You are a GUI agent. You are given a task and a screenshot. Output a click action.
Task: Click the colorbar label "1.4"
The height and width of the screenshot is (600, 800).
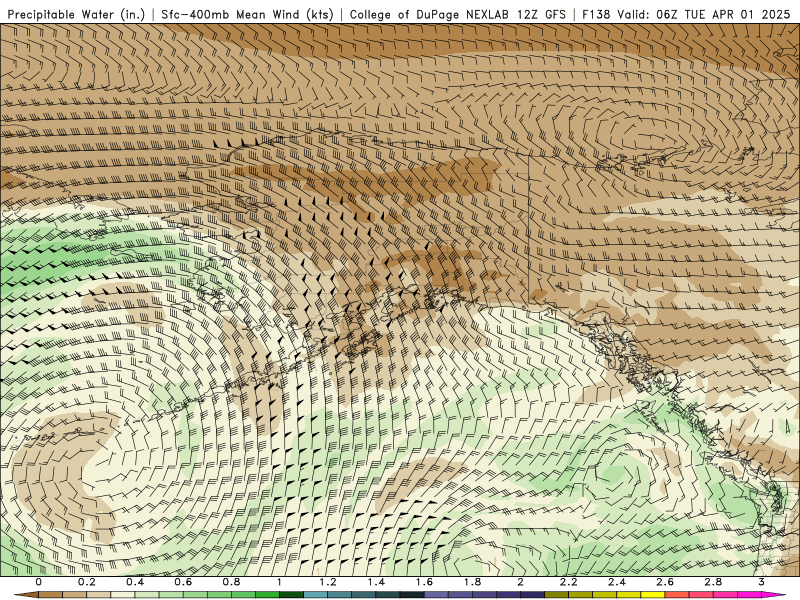[x=376, y=582]
